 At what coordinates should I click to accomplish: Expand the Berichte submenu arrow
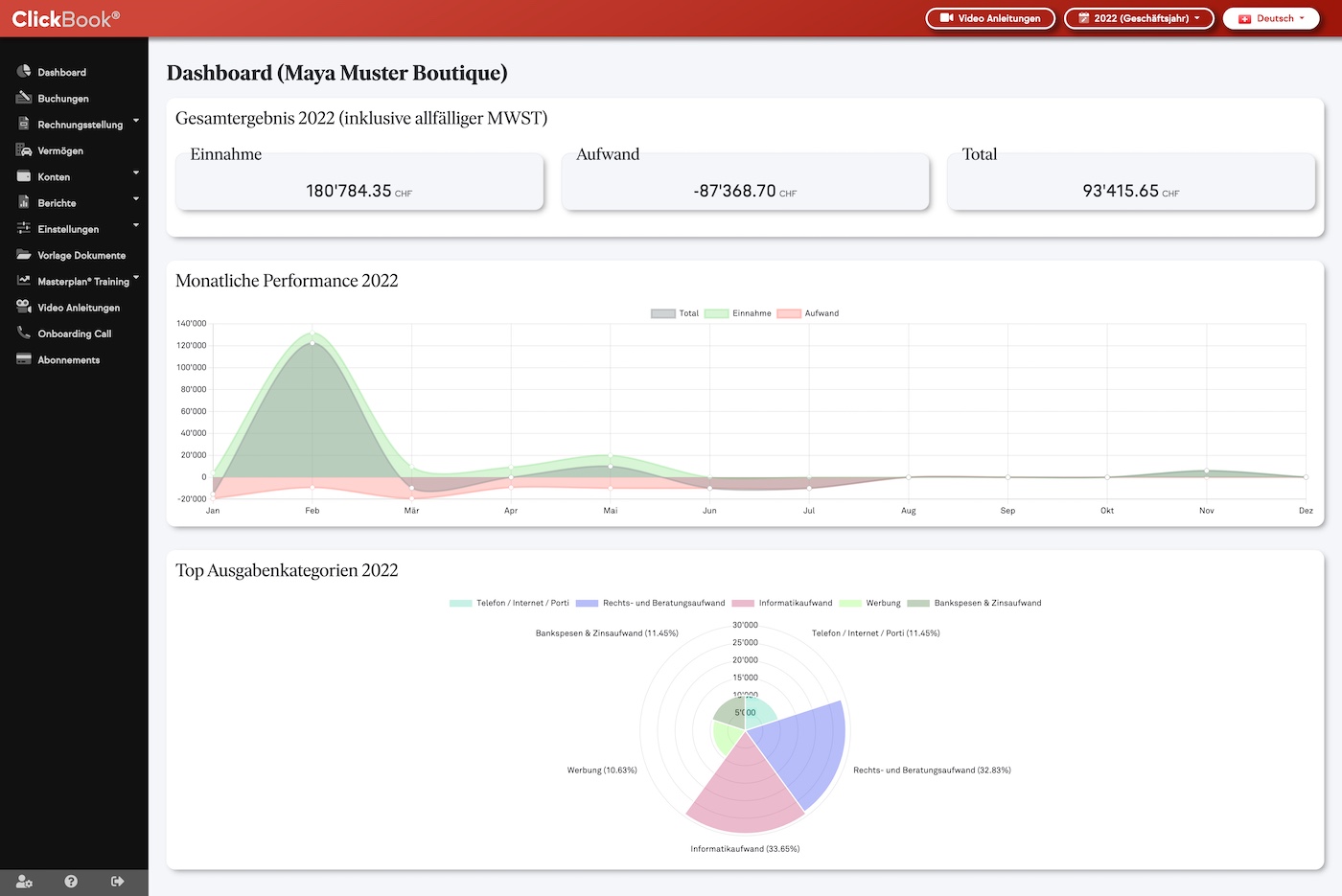coord(136,199)
